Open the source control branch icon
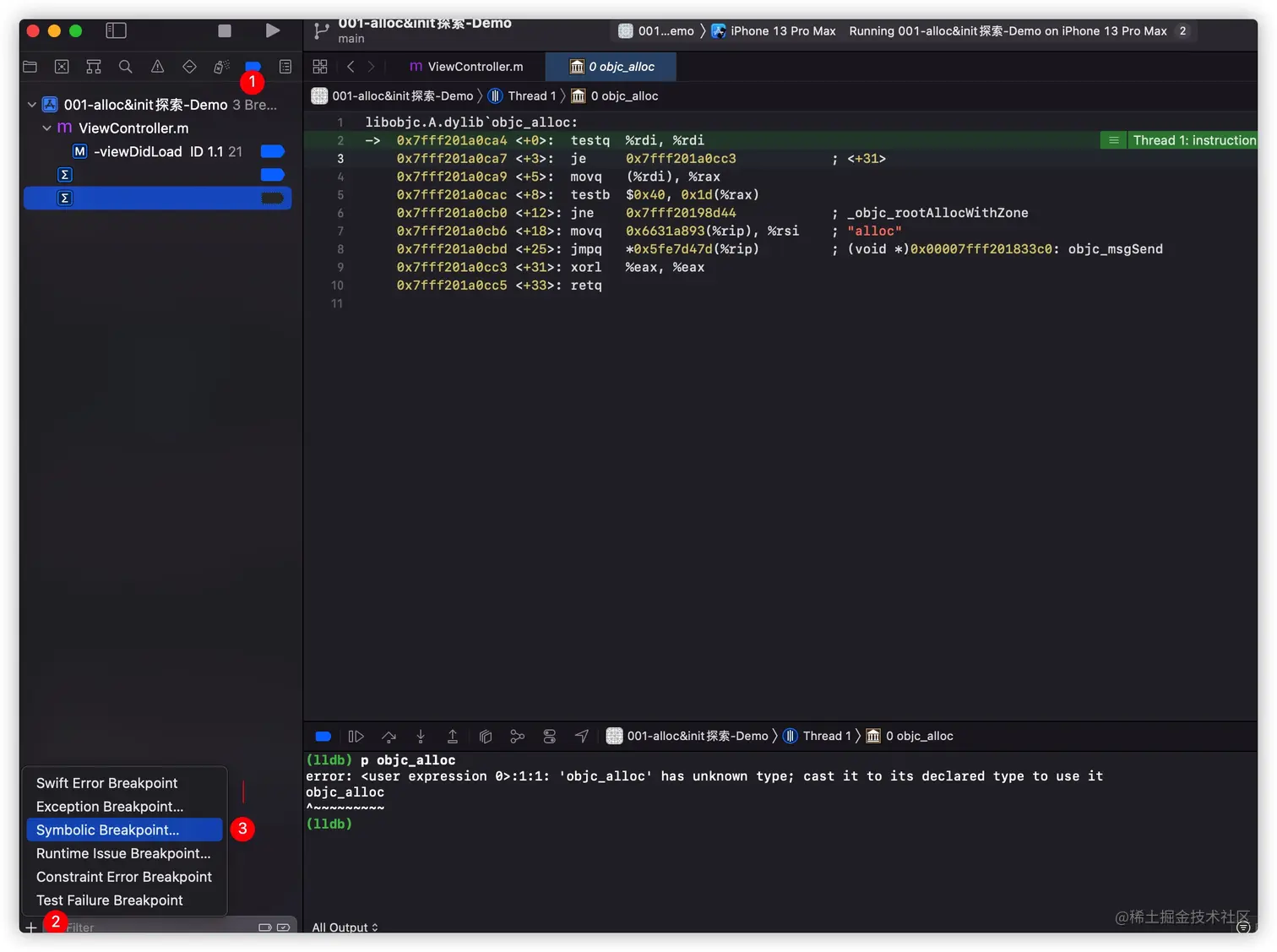Screen dimensions: 1277x952 [x=320, y=31]
